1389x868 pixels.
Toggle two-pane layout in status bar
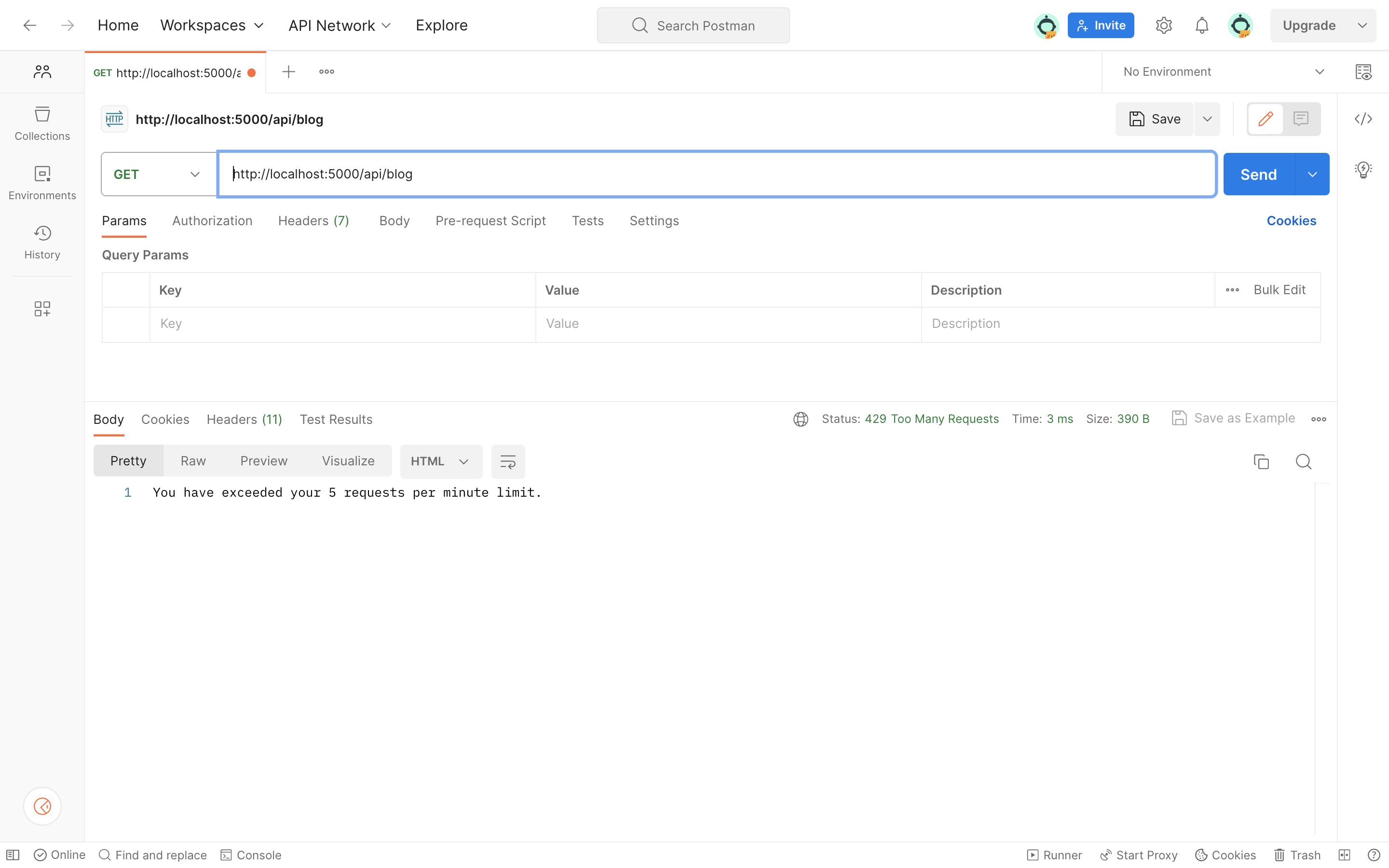1344,855
